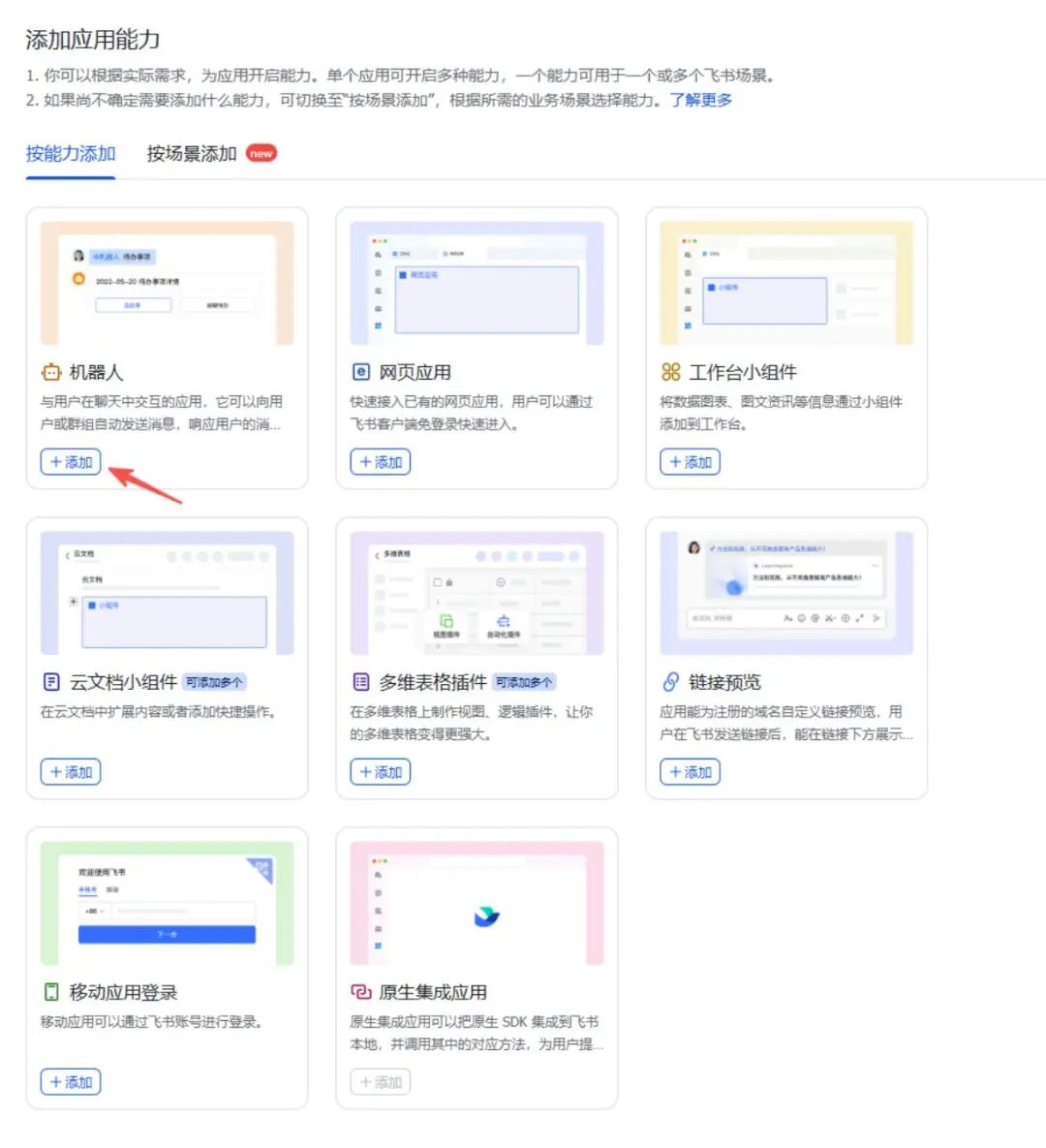
Task: Click the 网页应用 preview thumbnail
Action: 477,283
